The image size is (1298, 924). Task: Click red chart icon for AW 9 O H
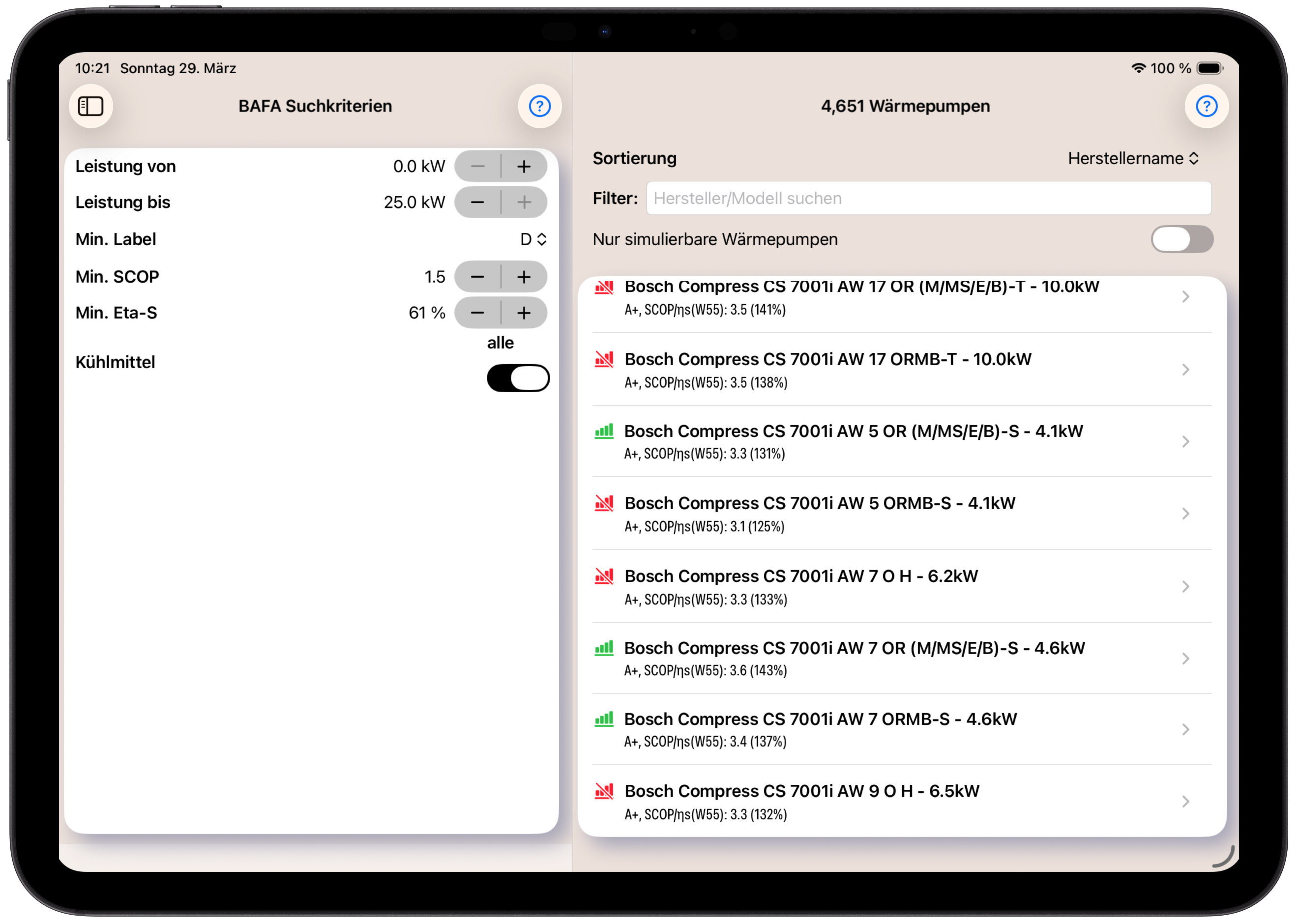(604, 791)
